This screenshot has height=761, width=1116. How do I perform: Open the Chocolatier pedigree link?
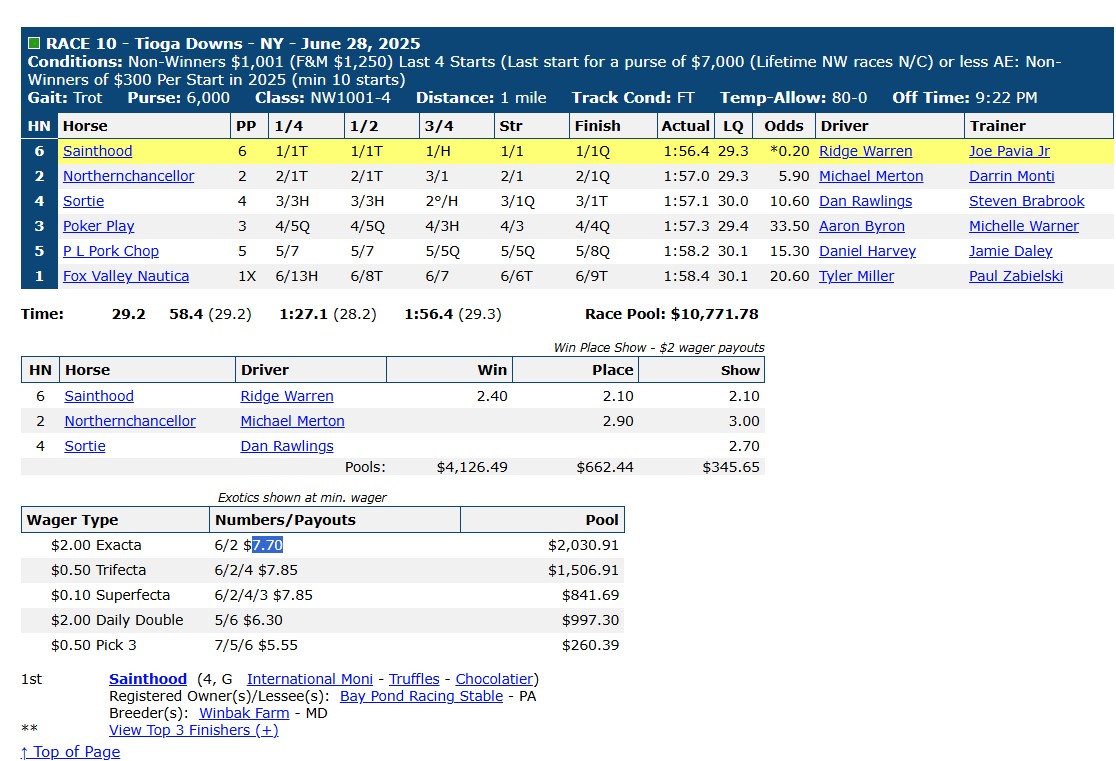[495, 679]
